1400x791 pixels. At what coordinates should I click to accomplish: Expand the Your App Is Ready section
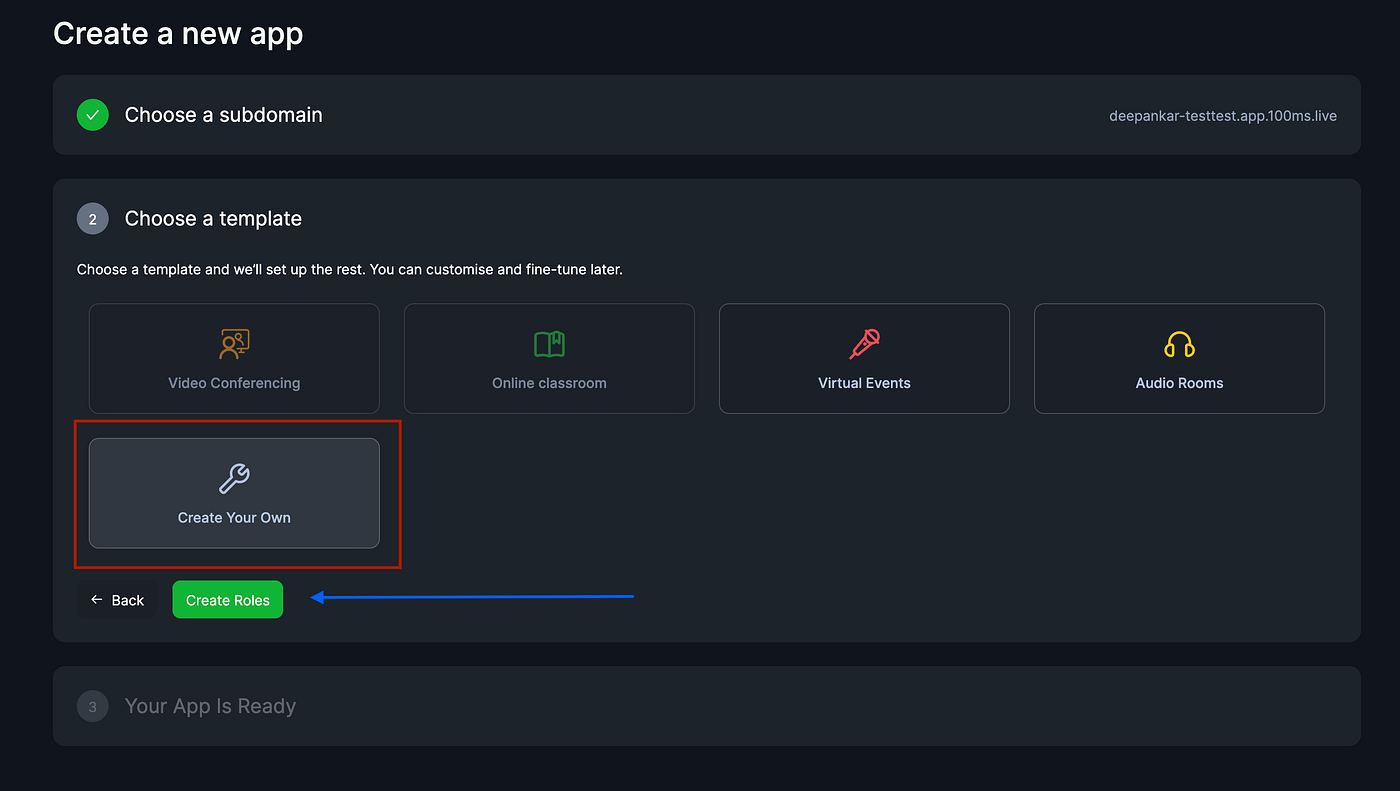click(x=210, y=706)
